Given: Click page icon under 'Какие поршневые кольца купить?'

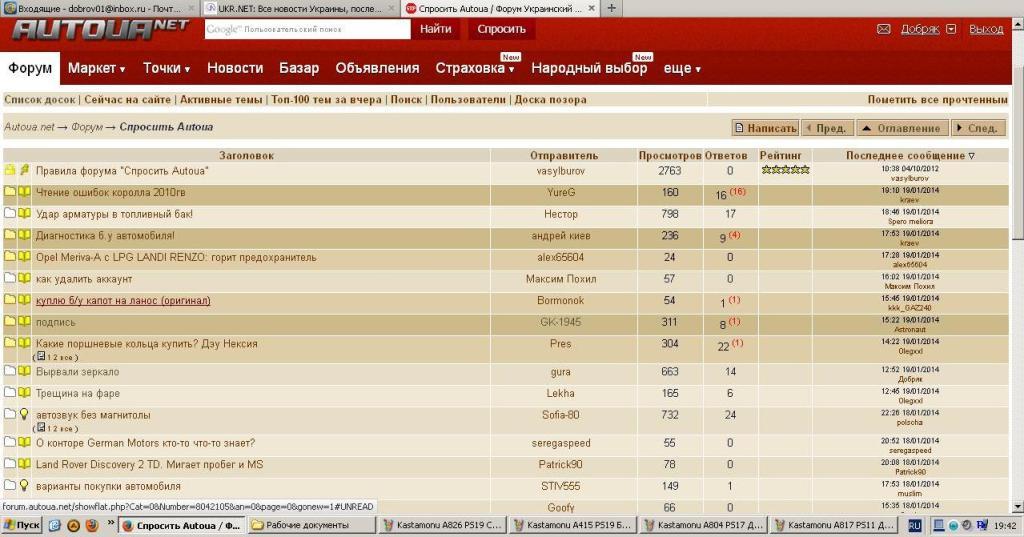Looking at the screenshot, I should click(39, 356).
